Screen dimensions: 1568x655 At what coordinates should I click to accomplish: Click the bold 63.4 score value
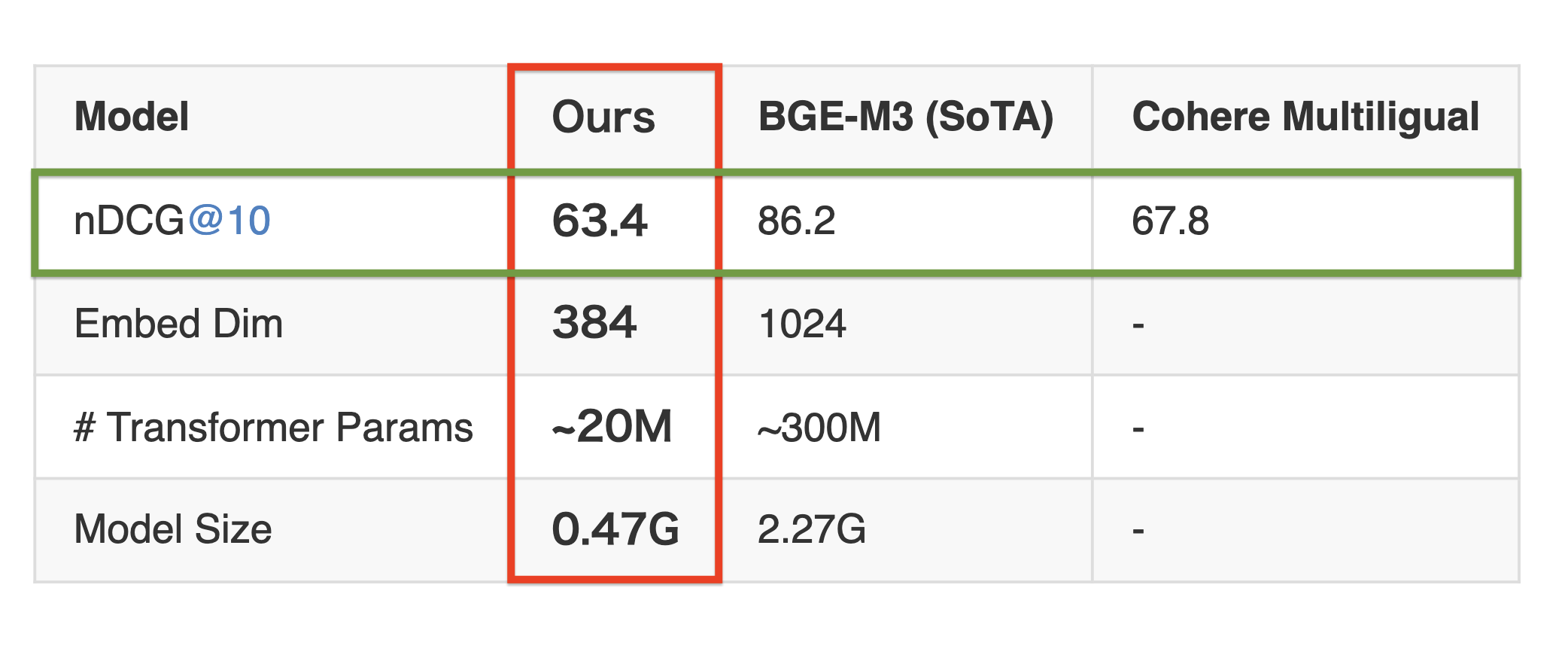coord(600,221)
